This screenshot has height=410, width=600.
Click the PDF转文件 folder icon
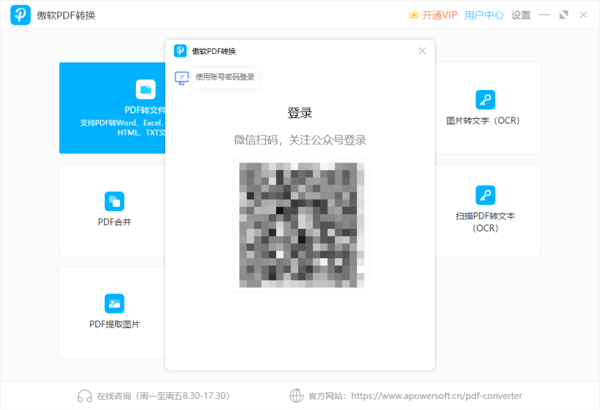click(145, 90)
